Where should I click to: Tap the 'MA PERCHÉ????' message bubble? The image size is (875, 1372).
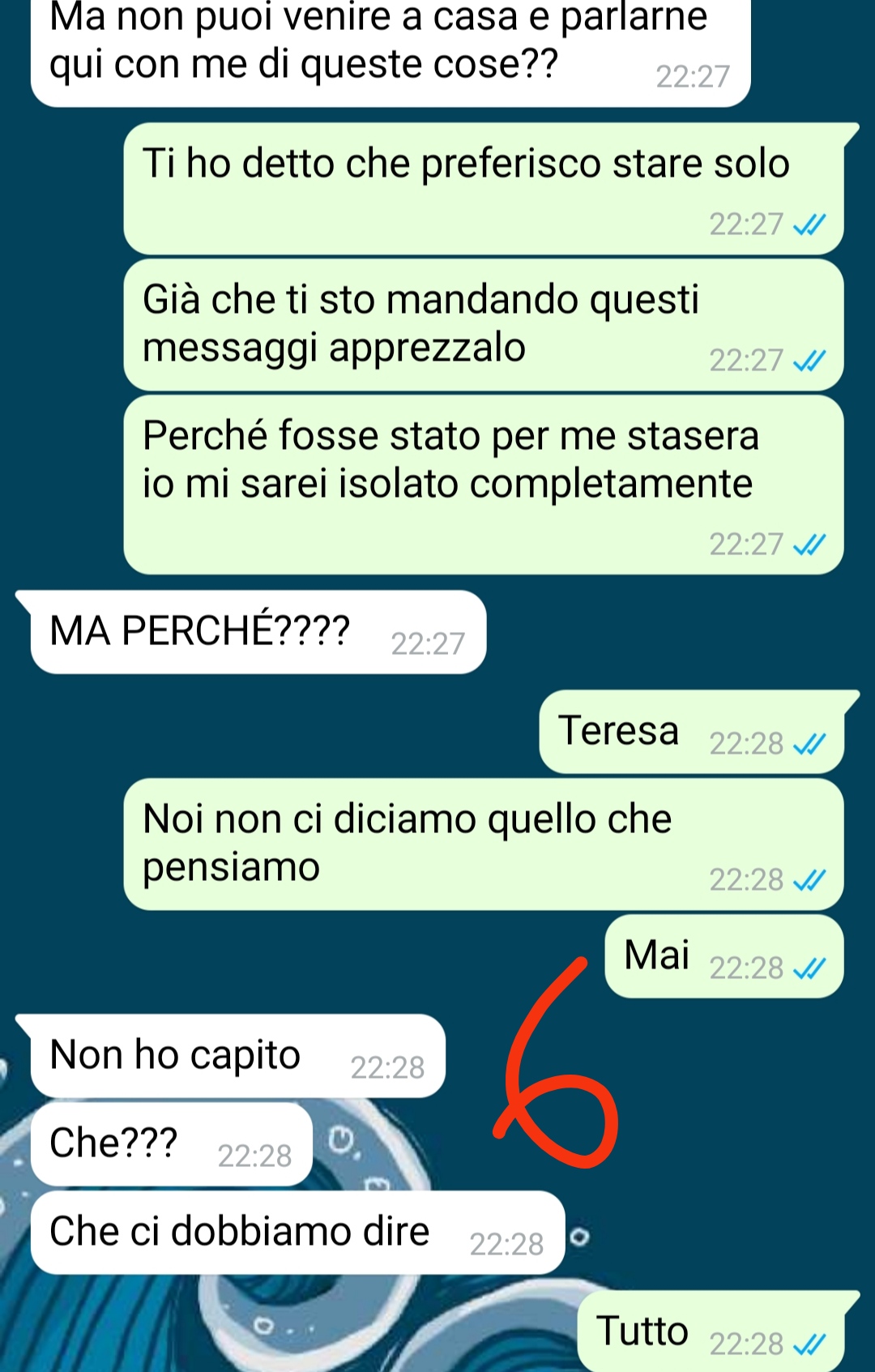[x=258, y=632]
